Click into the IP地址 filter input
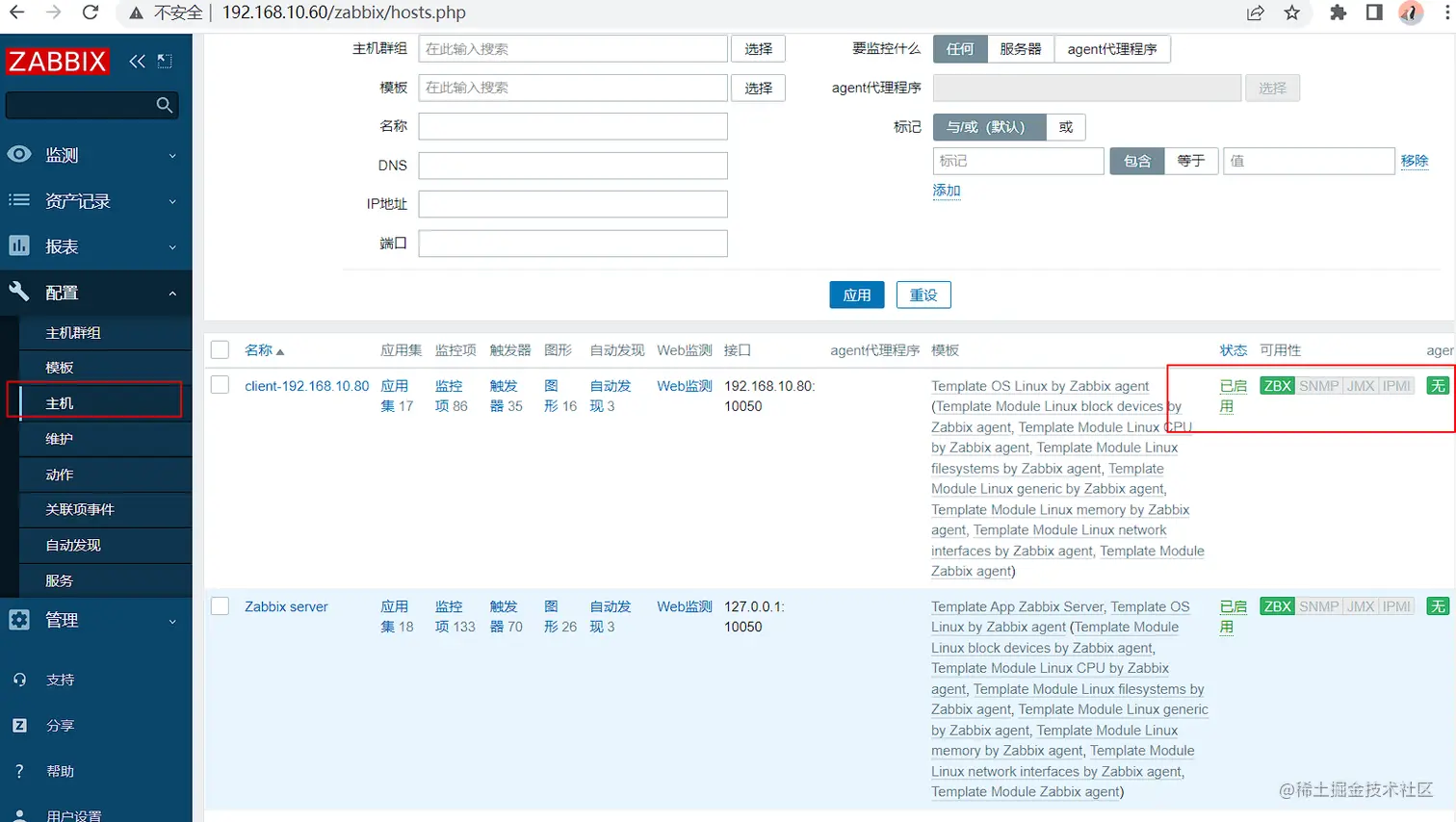1456x822 pixels. [573, 204]
